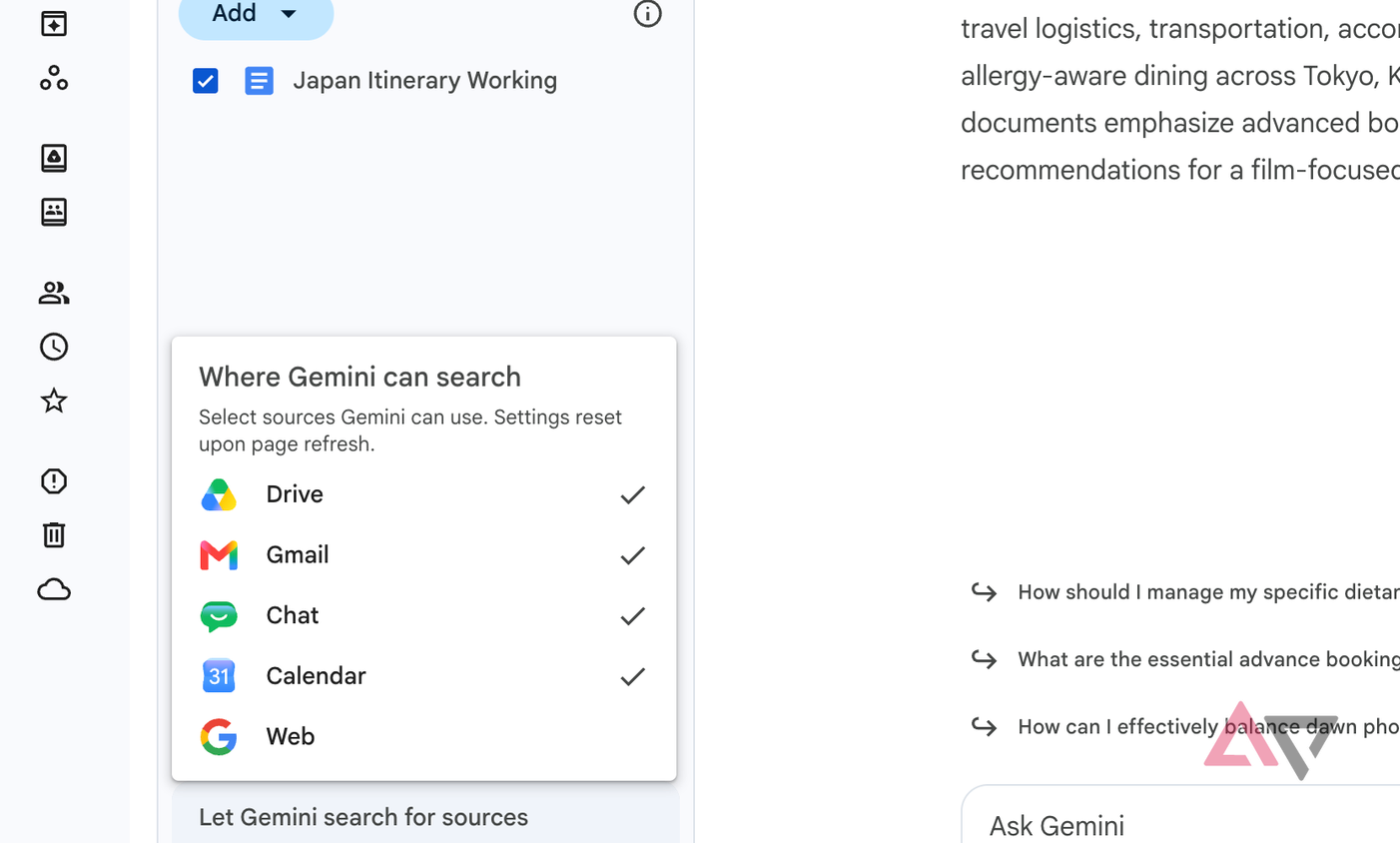Open Recent files clock icon

pos(54,347)
